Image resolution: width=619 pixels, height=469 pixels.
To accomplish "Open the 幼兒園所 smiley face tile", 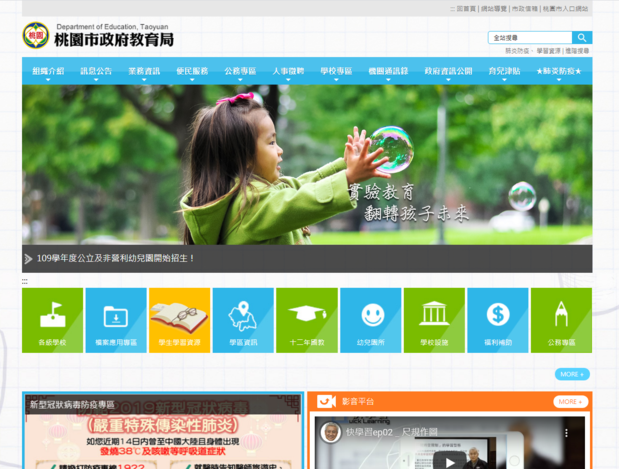I will pos(371,320).
